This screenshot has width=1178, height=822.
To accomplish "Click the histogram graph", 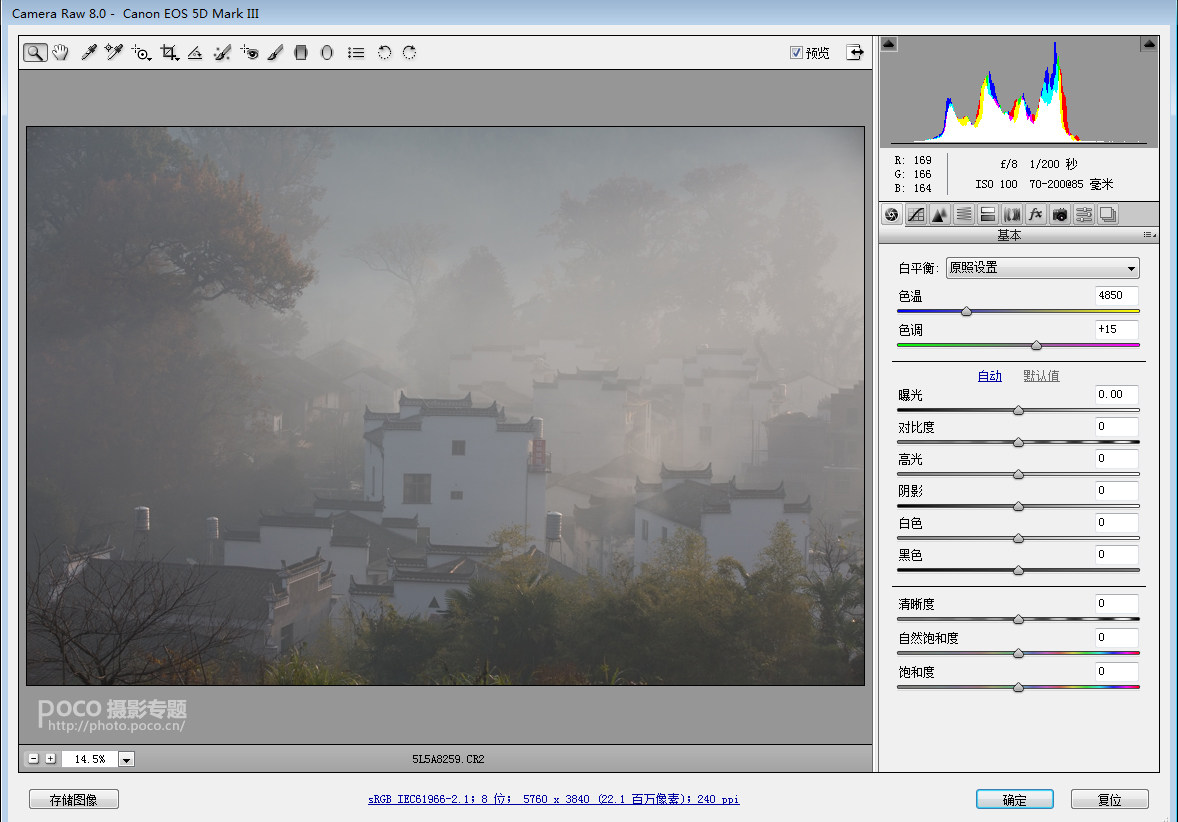I will coord(1019,92).
